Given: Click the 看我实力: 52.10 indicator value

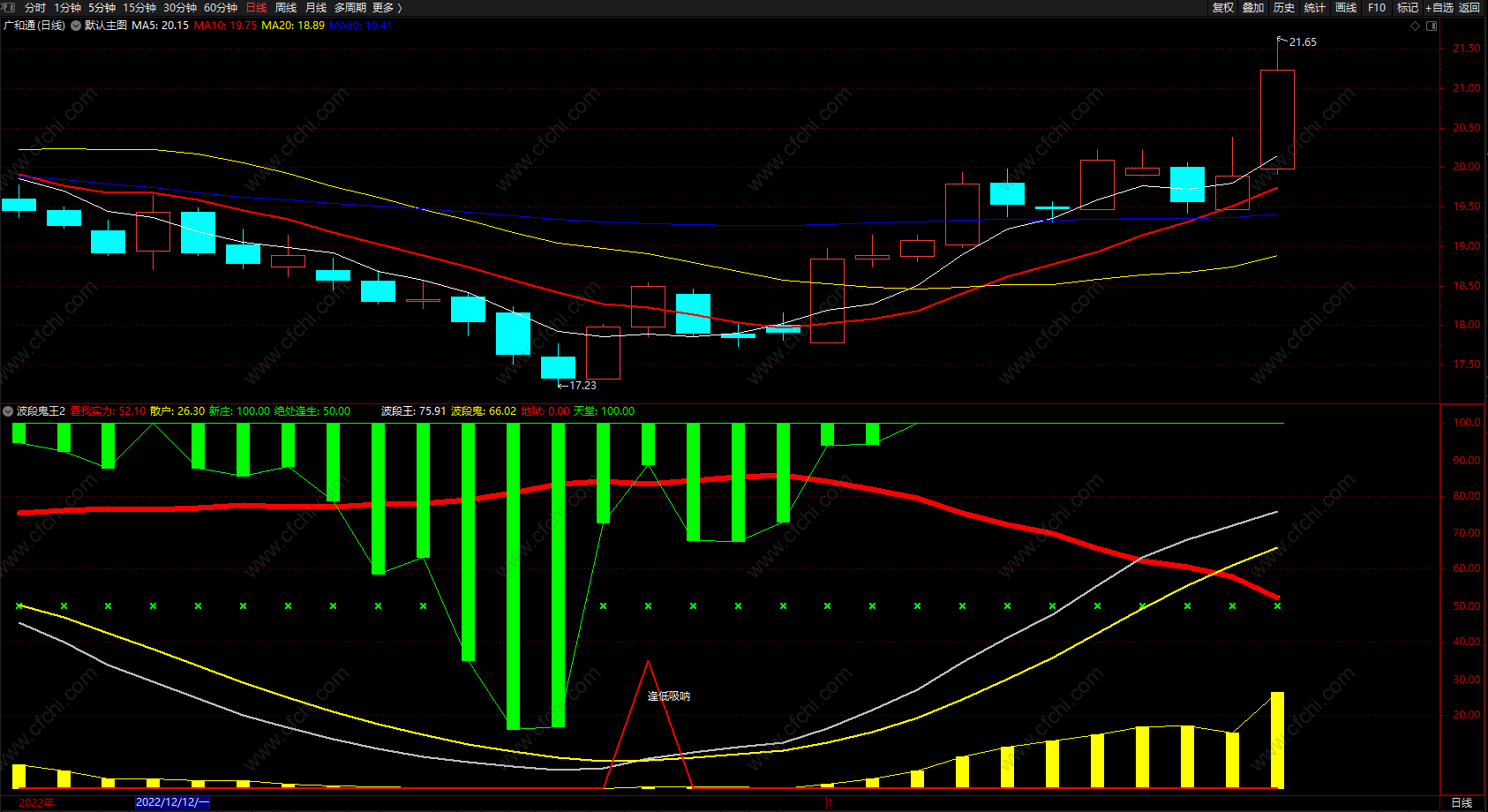Looking at the screenshot, I should pyautogui.click(x=108, y=411).
